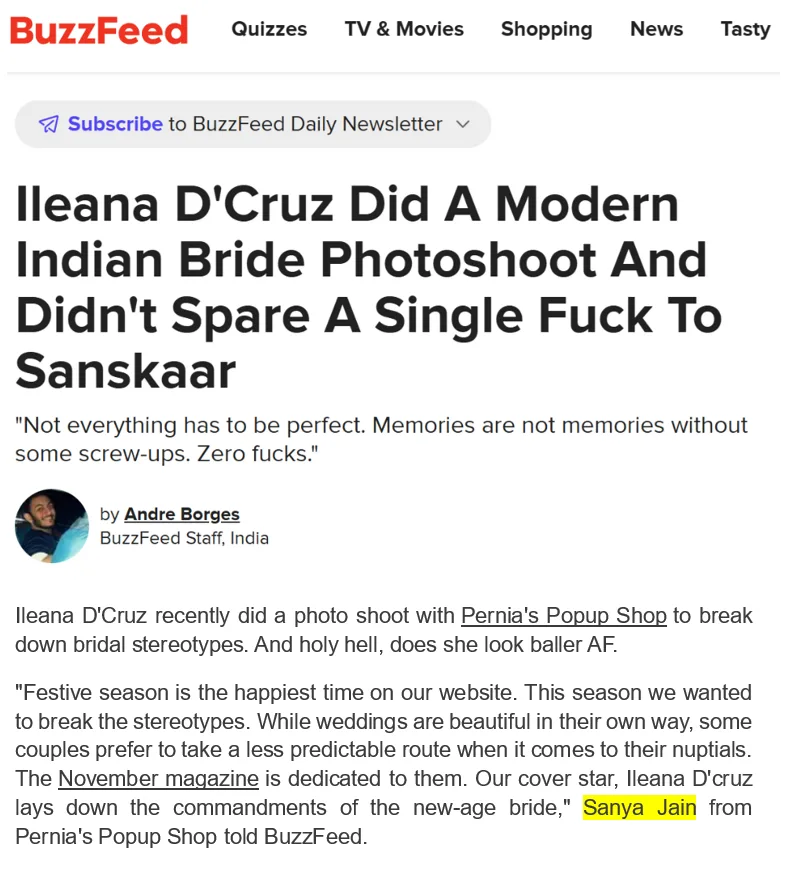Click the paper plane Subscribe icon
Image resolution: width=790 pixels, height=875 pixels.
click(47, 124)
